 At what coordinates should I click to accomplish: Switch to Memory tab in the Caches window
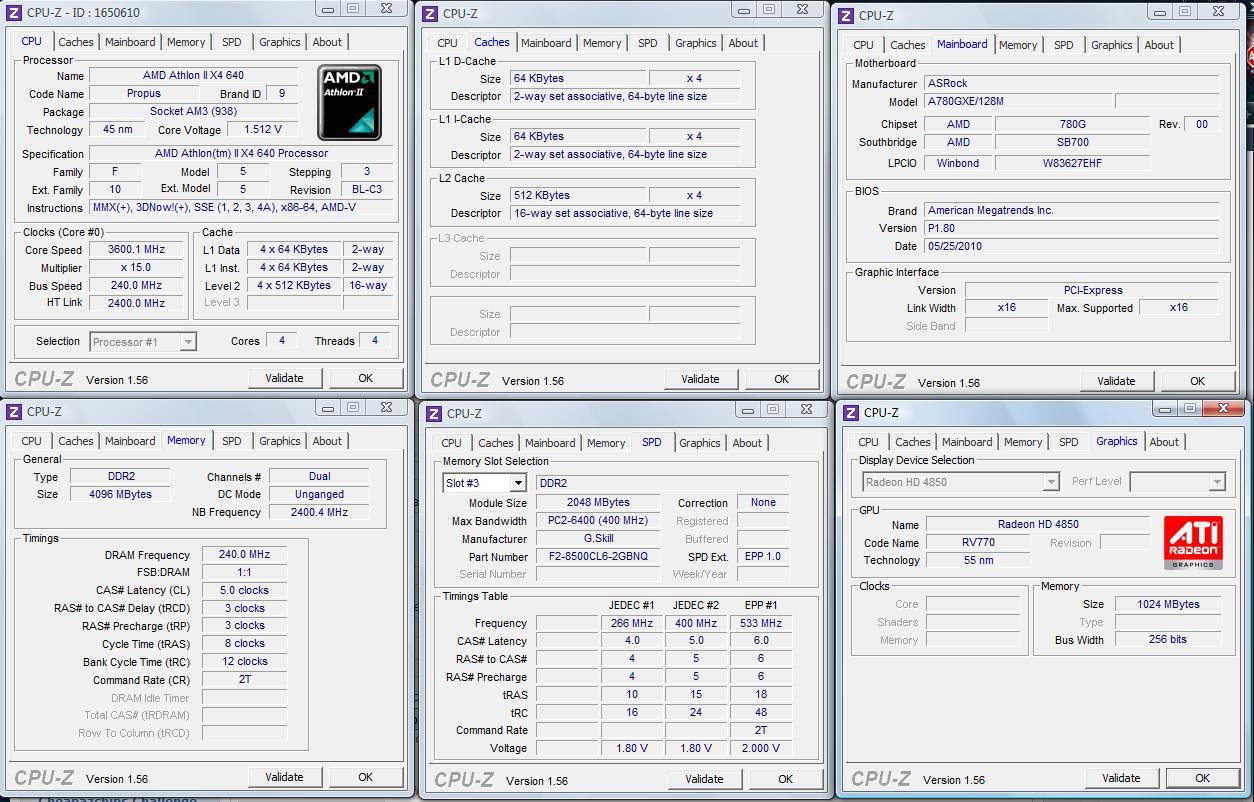(601, 43)
